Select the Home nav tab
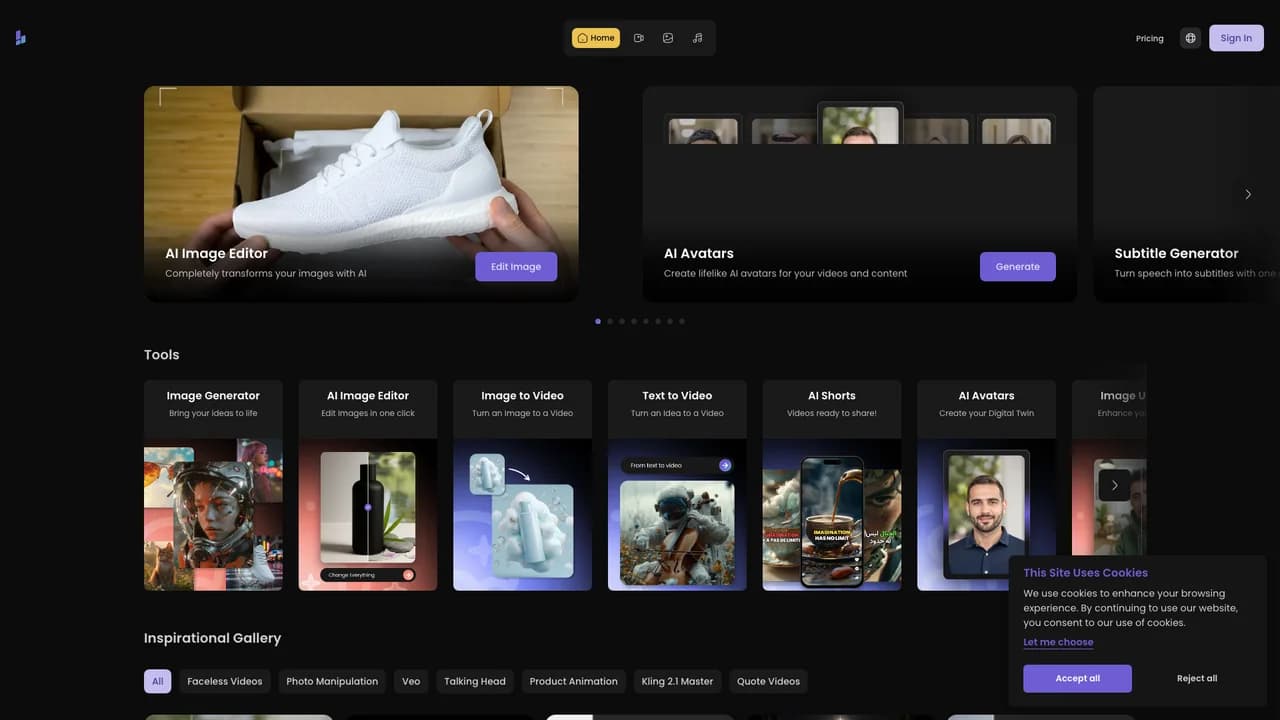The width and height of the screenshot is (1280, 720). [596, 38]
